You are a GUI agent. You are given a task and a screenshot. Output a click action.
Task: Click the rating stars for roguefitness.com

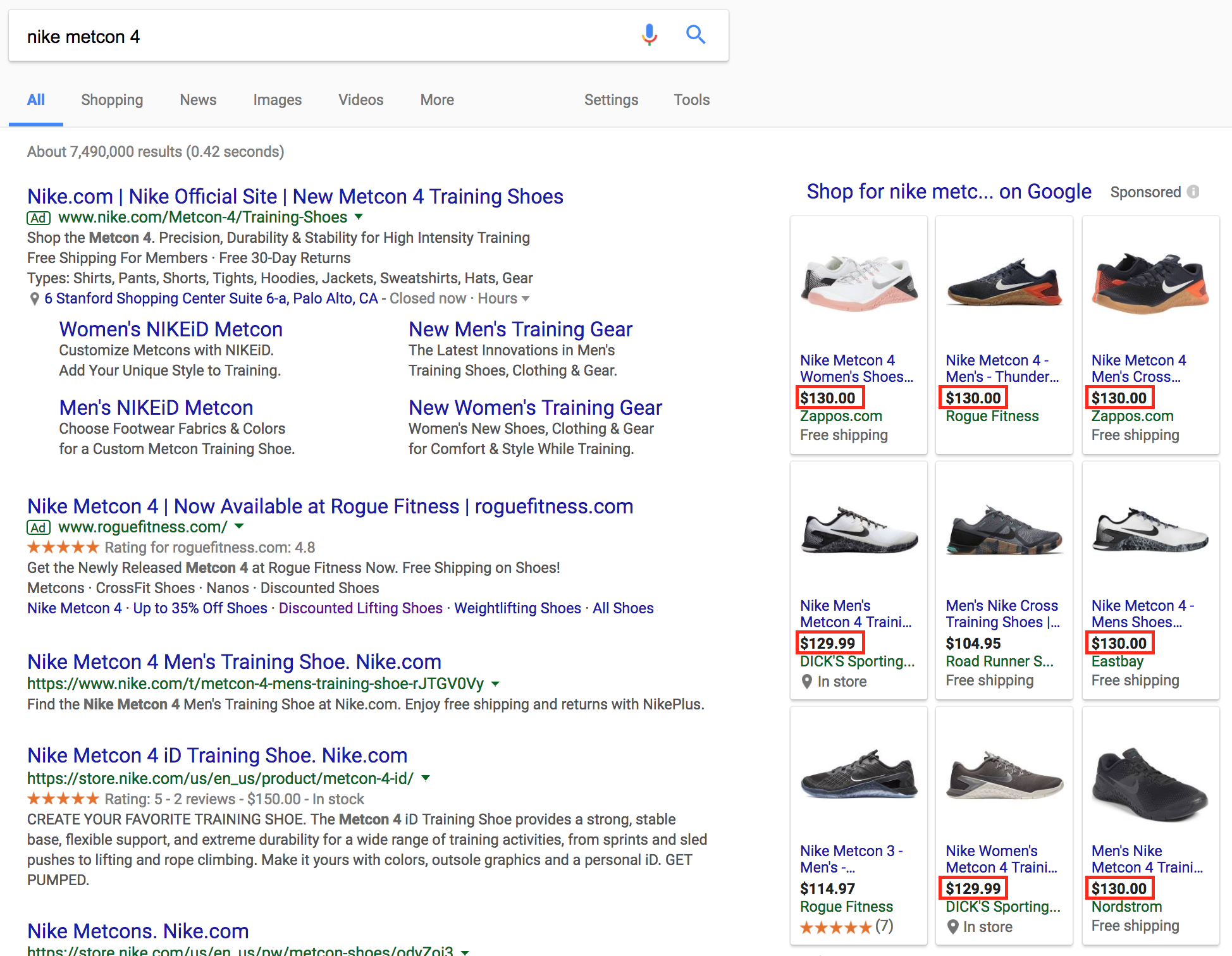pyautogui.click(x=63, y=547)
